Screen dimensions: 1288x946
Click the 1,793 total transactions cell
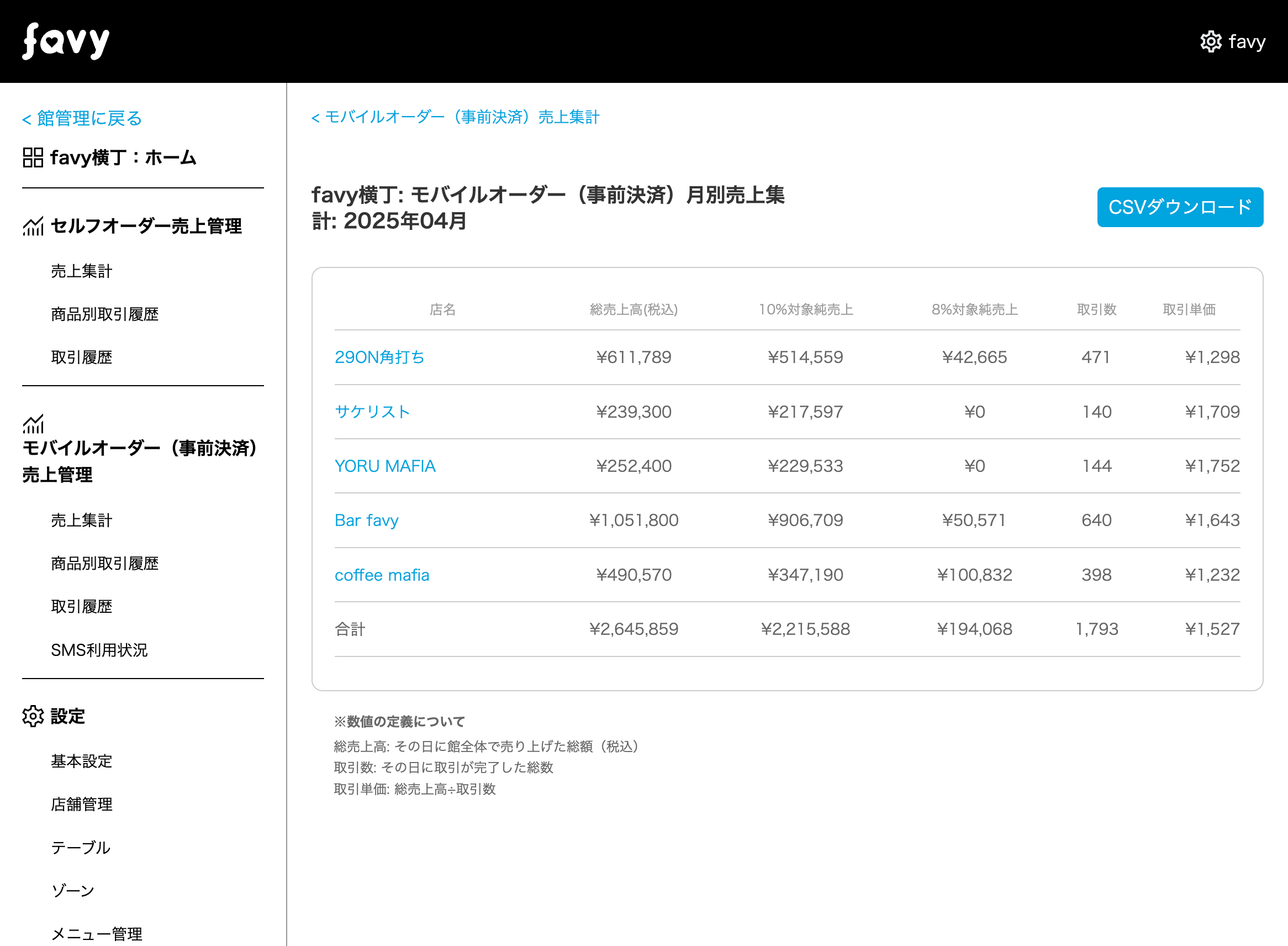(x=1096, y=629)
